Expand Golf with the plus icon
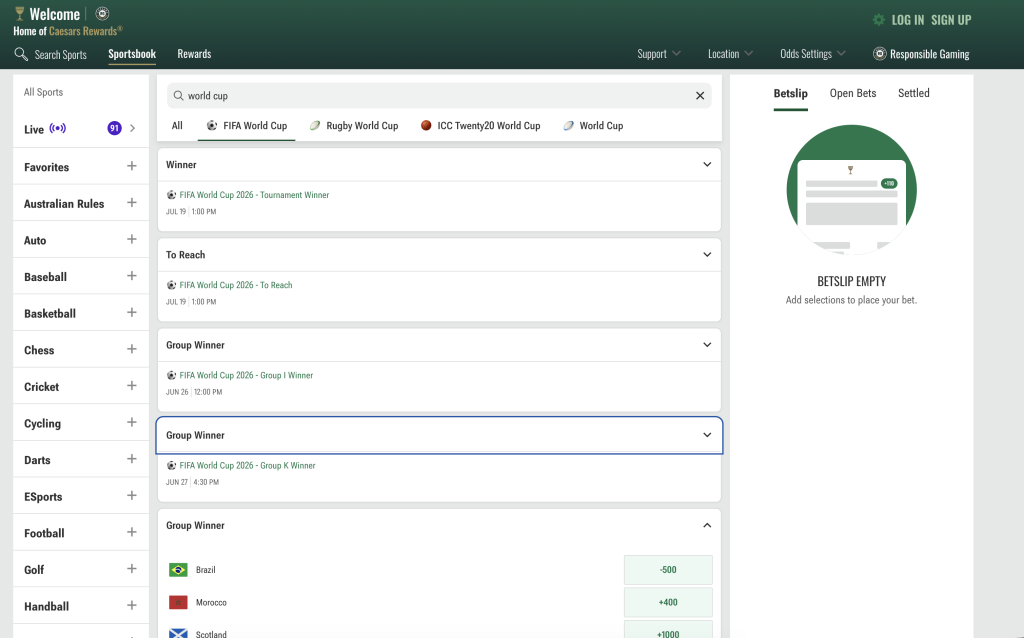The height and width of the screenshot is (638, 1024). 131,568
